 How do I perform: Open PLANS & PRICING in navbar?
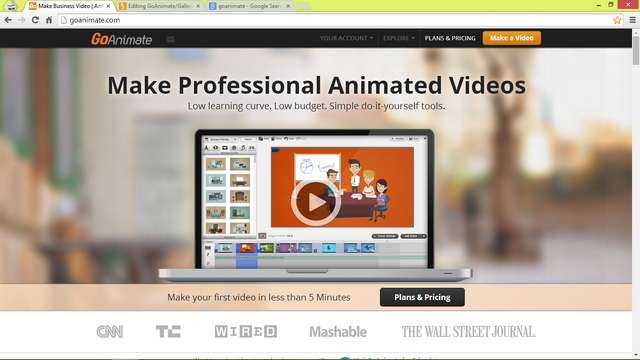pyautogui.click(x=450, y=38)
